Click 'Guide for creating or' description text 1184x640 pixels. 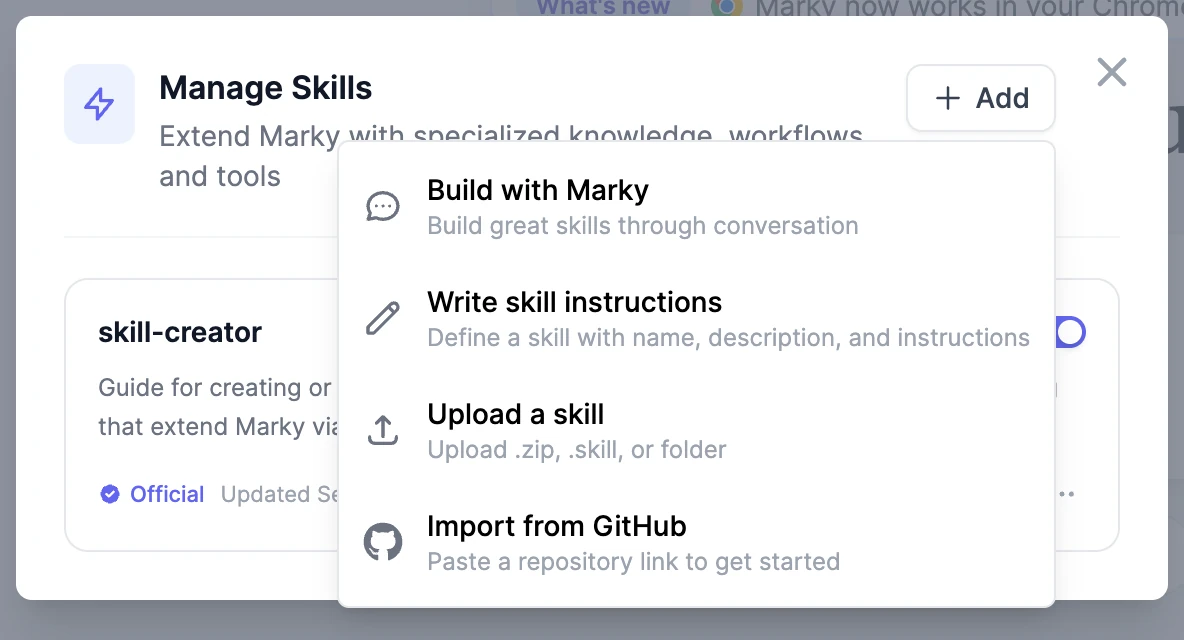click(214, 388)
